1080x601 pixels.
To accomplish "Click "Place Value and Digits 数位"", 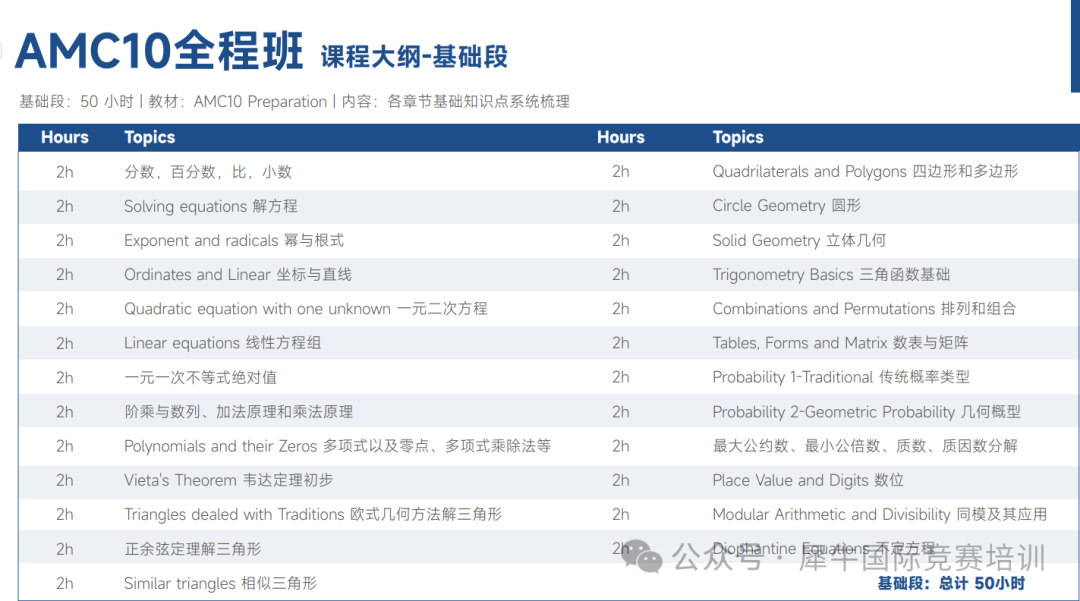I will pos(808,480).
